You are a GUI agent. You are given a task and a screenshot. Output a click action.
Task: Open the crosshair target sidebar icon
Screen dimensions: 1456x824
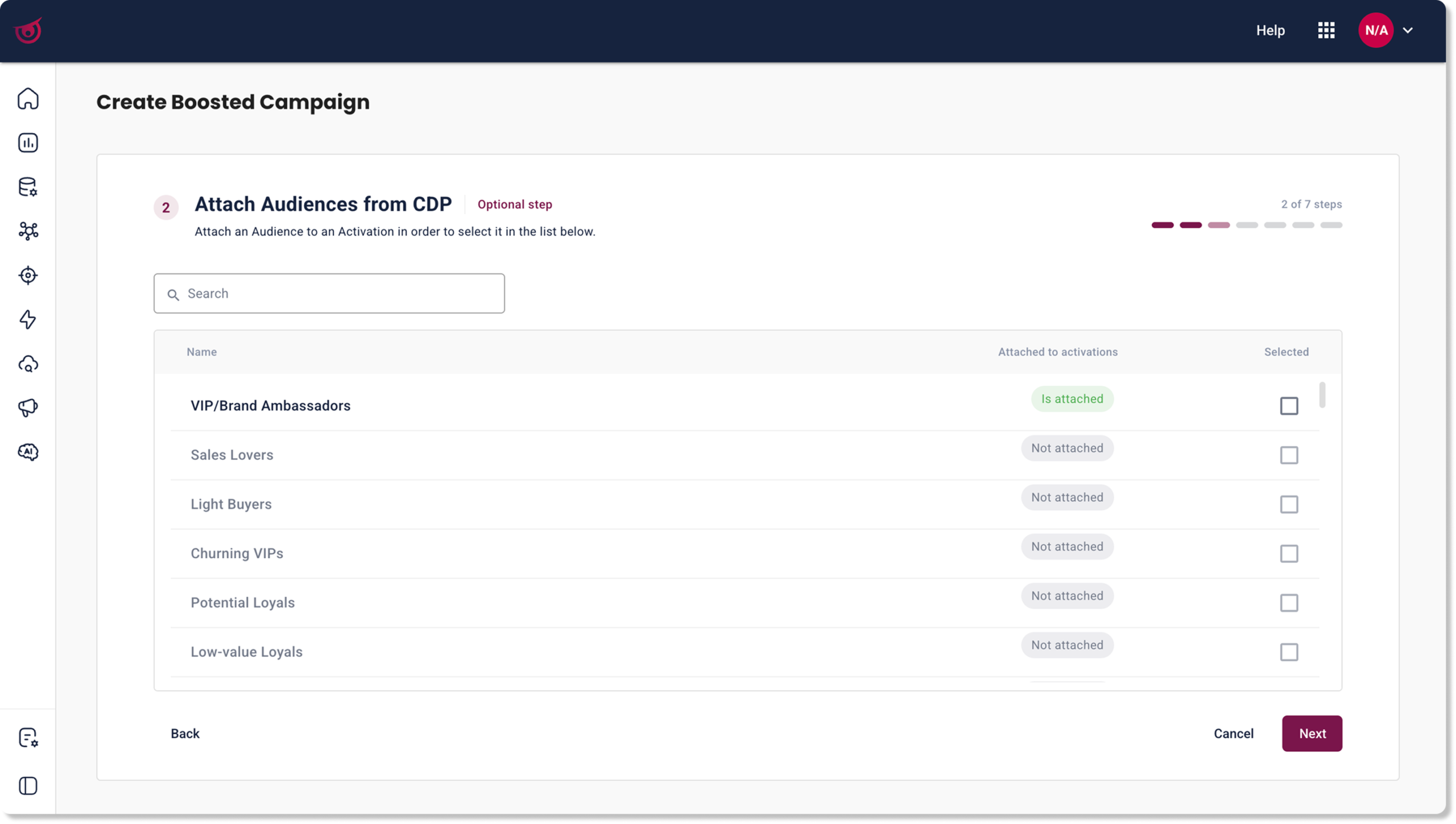(28, 275)
